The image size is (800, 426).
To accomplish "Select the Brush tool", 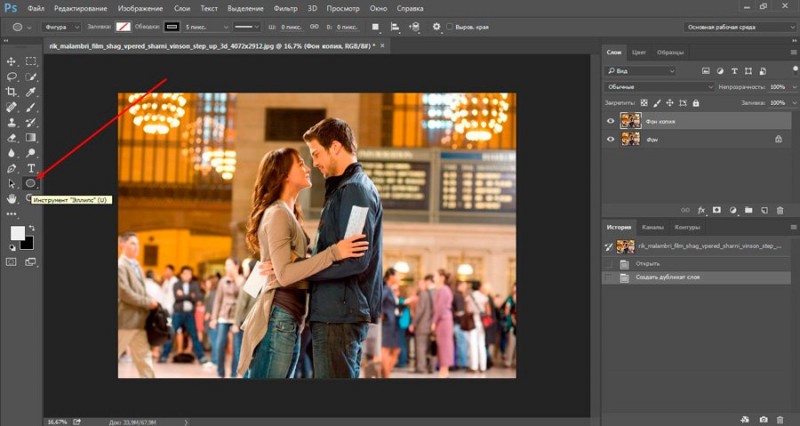I will click(x=31, y=108).
